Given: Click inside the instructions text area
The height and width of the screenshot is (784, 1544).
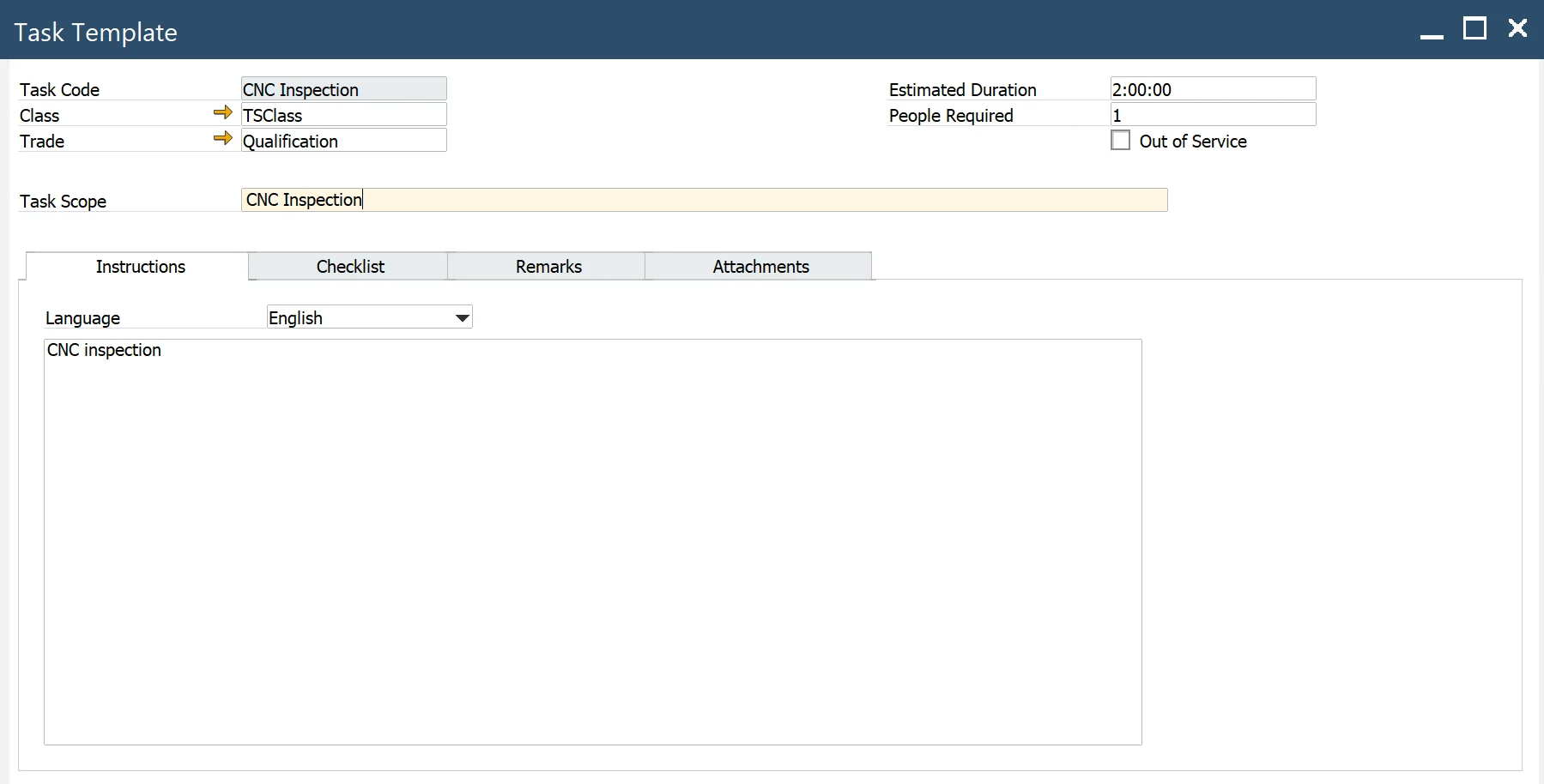Looking at the screenshot, I should tap(592, 540).
